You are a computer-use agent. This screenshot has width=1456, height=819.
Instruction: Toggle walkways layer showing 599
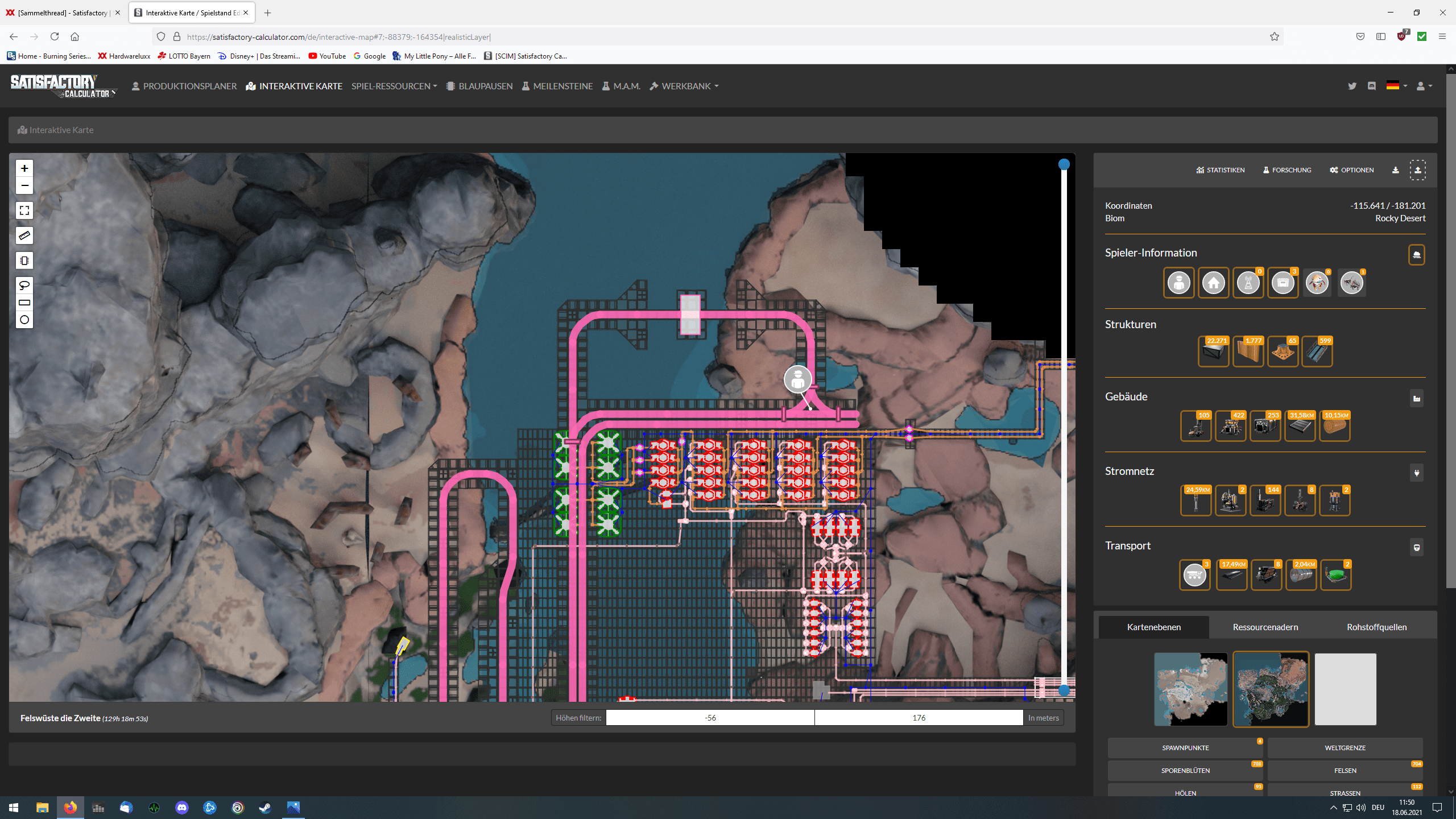coord(1317,352)
